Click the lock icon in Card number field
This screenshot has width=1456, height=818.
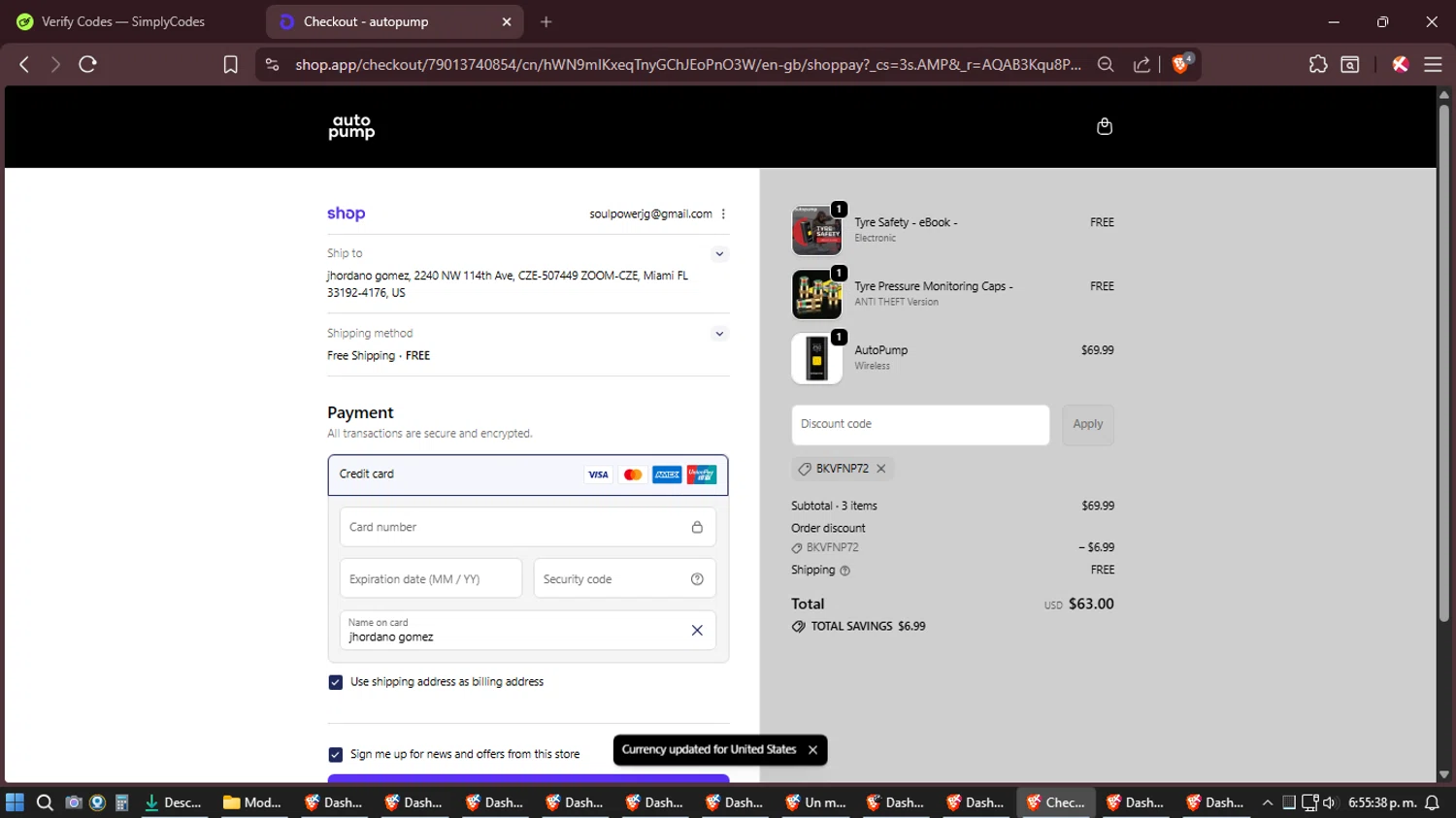pyautogui.click(x=697, y=527)
